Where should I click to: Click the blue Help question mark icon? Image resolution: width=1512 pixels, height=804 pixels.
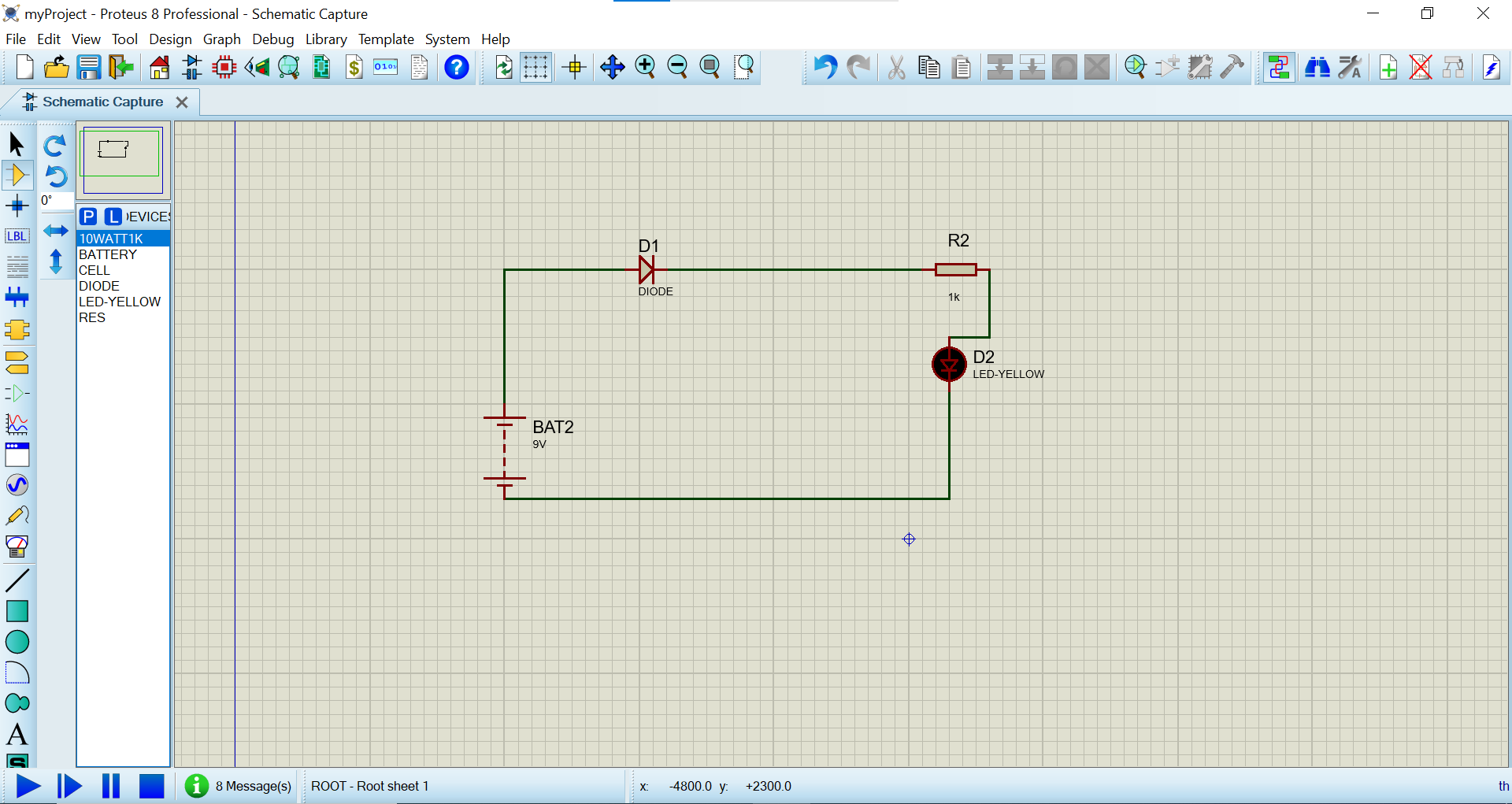coord(457,68)
